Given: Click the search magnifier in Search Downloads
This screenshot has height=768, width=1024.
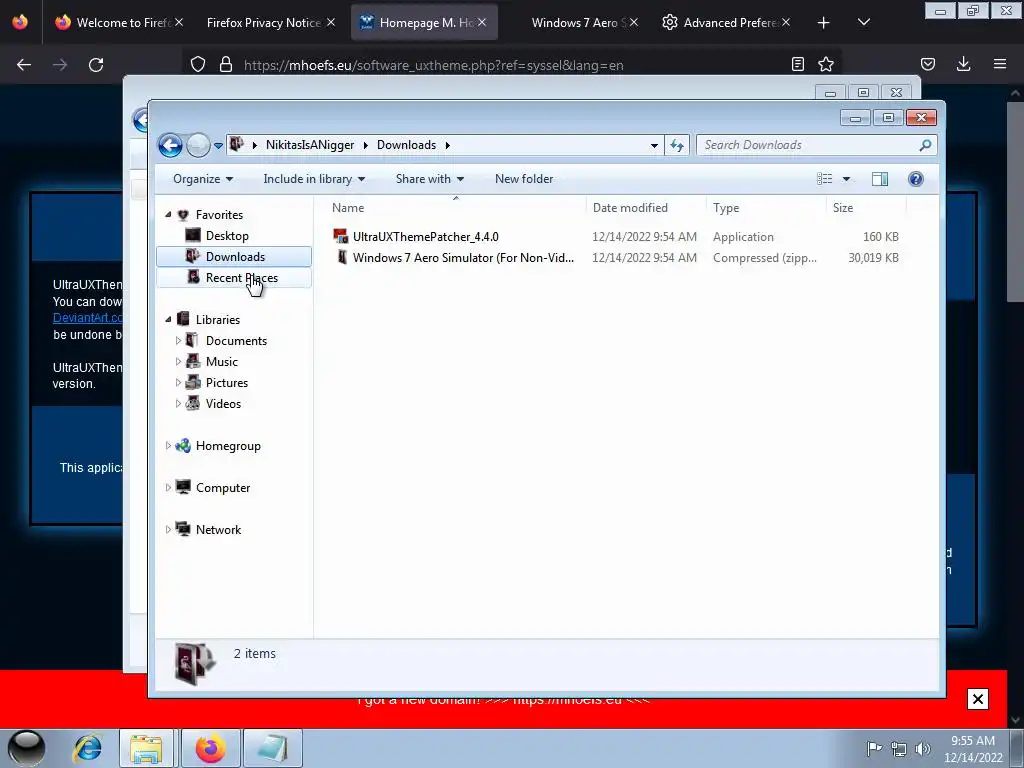Looking at the screenshot, I should pyautogui.click(x=925, y=145).
